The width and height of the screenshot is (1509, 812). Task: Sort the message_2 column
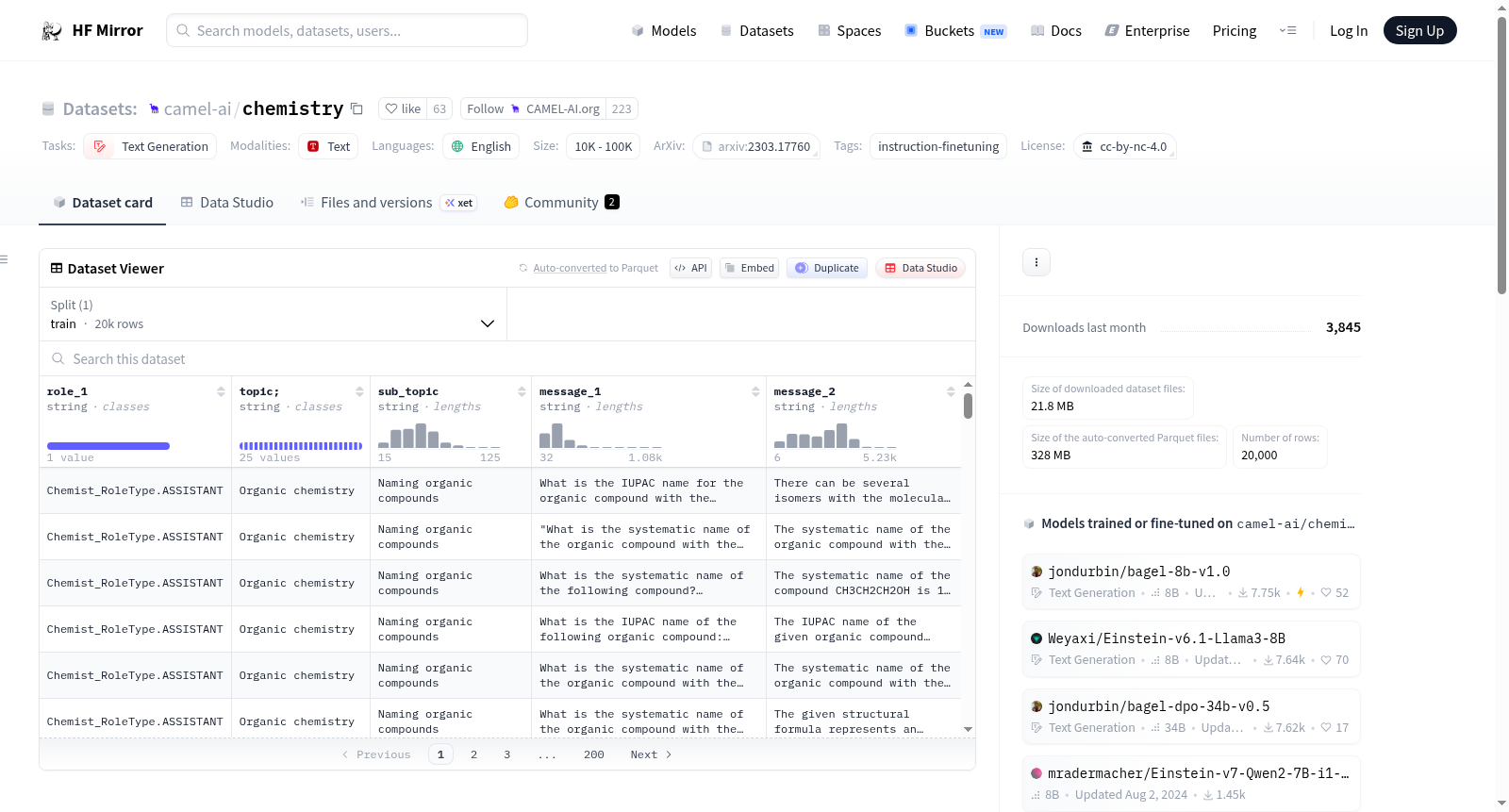point(951,391)
